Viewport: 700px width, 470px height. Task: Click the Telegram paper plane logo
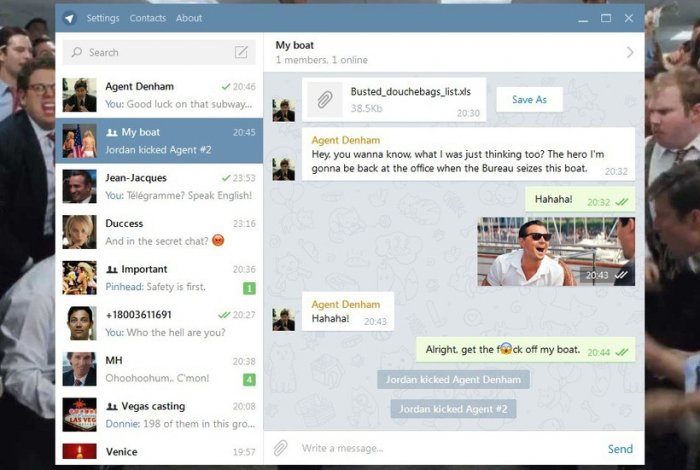pos(69,18)
